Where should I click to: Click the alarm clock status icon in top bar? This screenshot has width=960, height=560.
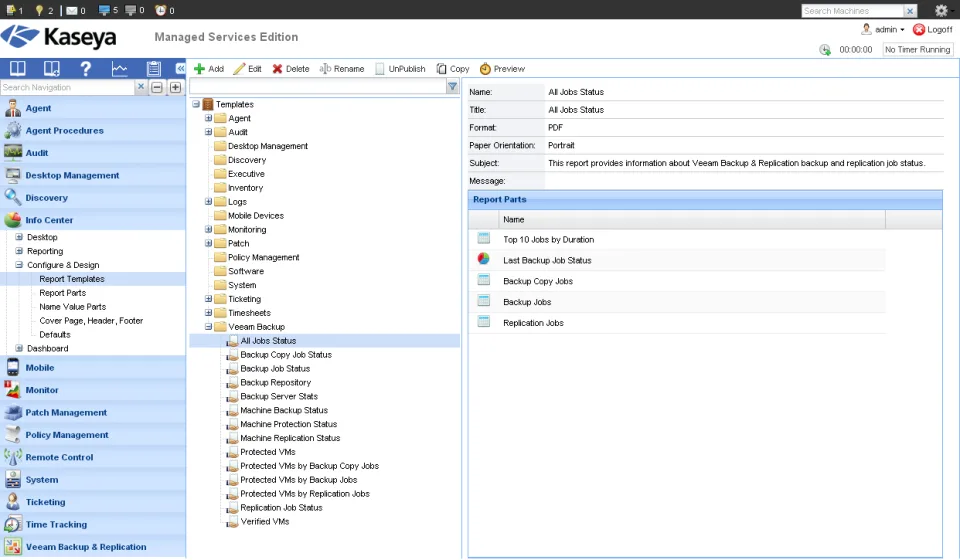(160, 10)
